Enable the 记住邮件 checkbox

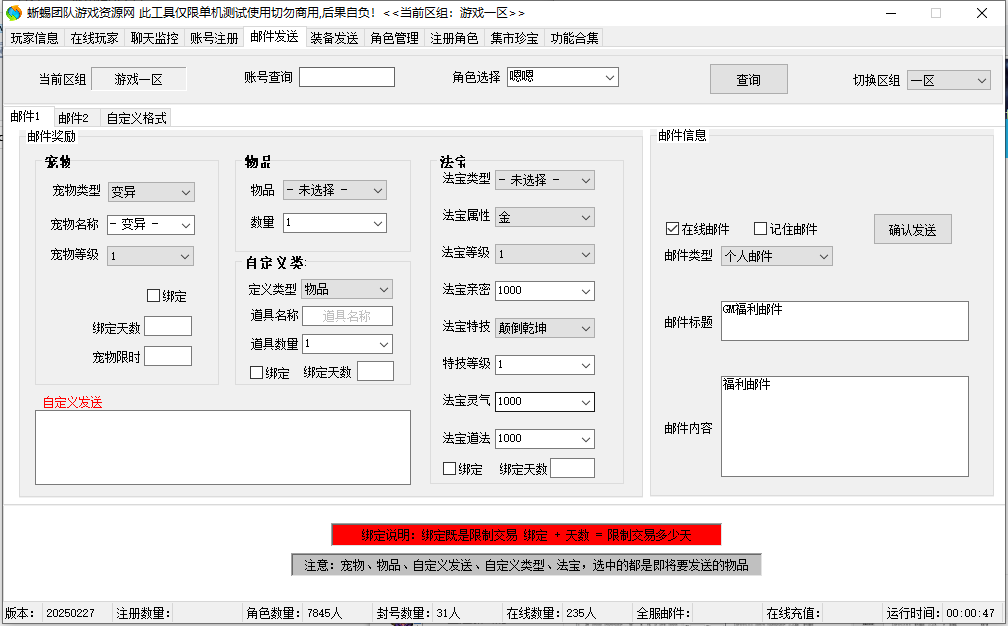[x=760, y=229]
